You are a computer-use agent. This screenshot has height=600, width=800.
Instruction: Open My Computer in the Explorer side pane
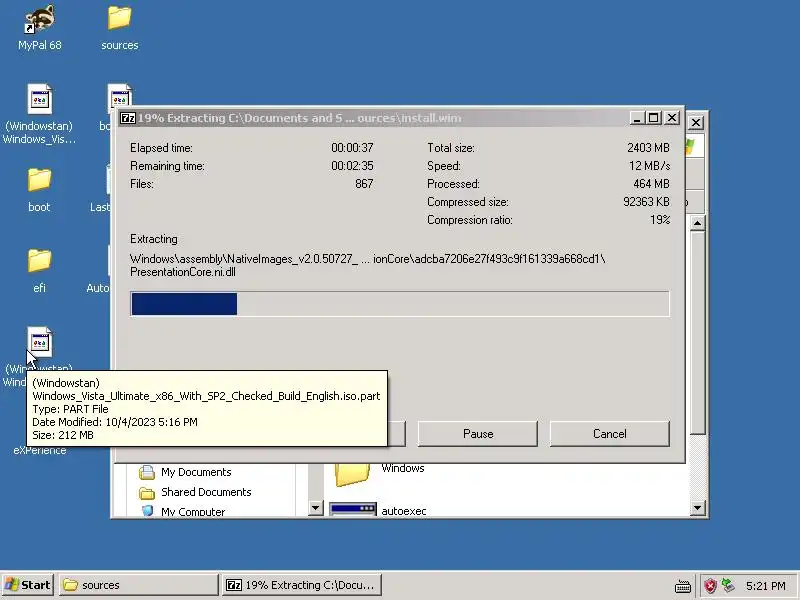coord(182,511)
